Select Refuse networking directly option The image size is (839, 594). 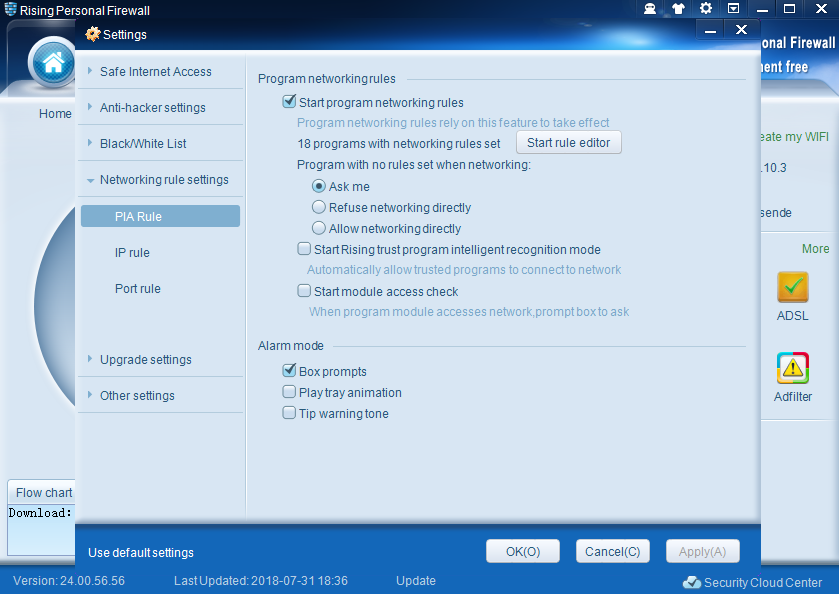pyautogui.click(x=319, y=207)
